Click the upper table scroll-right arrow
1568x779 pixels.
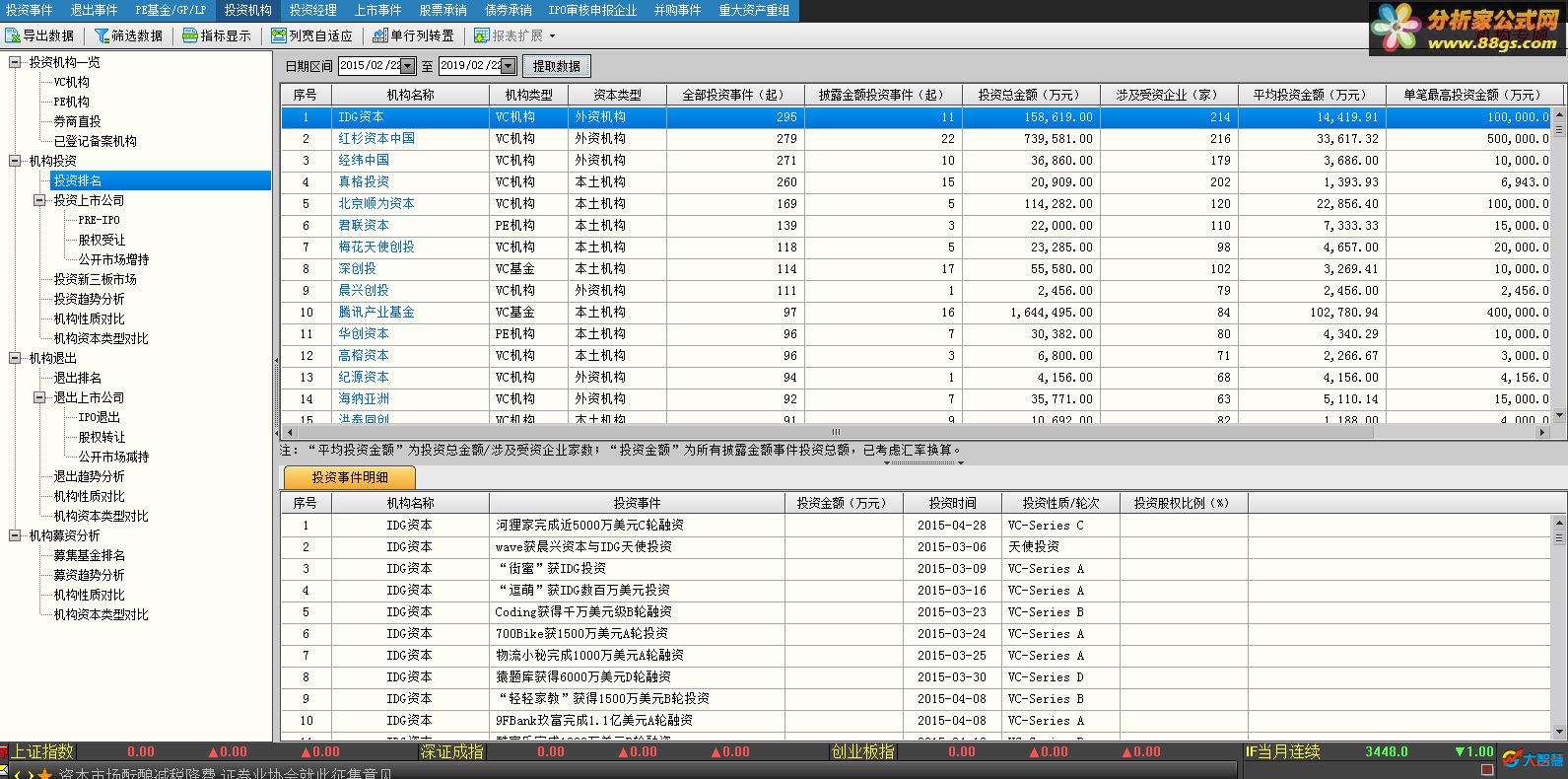click(x=1544, y=432)
